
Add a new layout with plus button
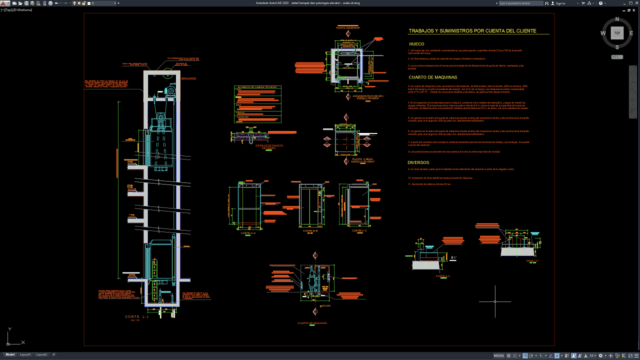coord(53,355)
